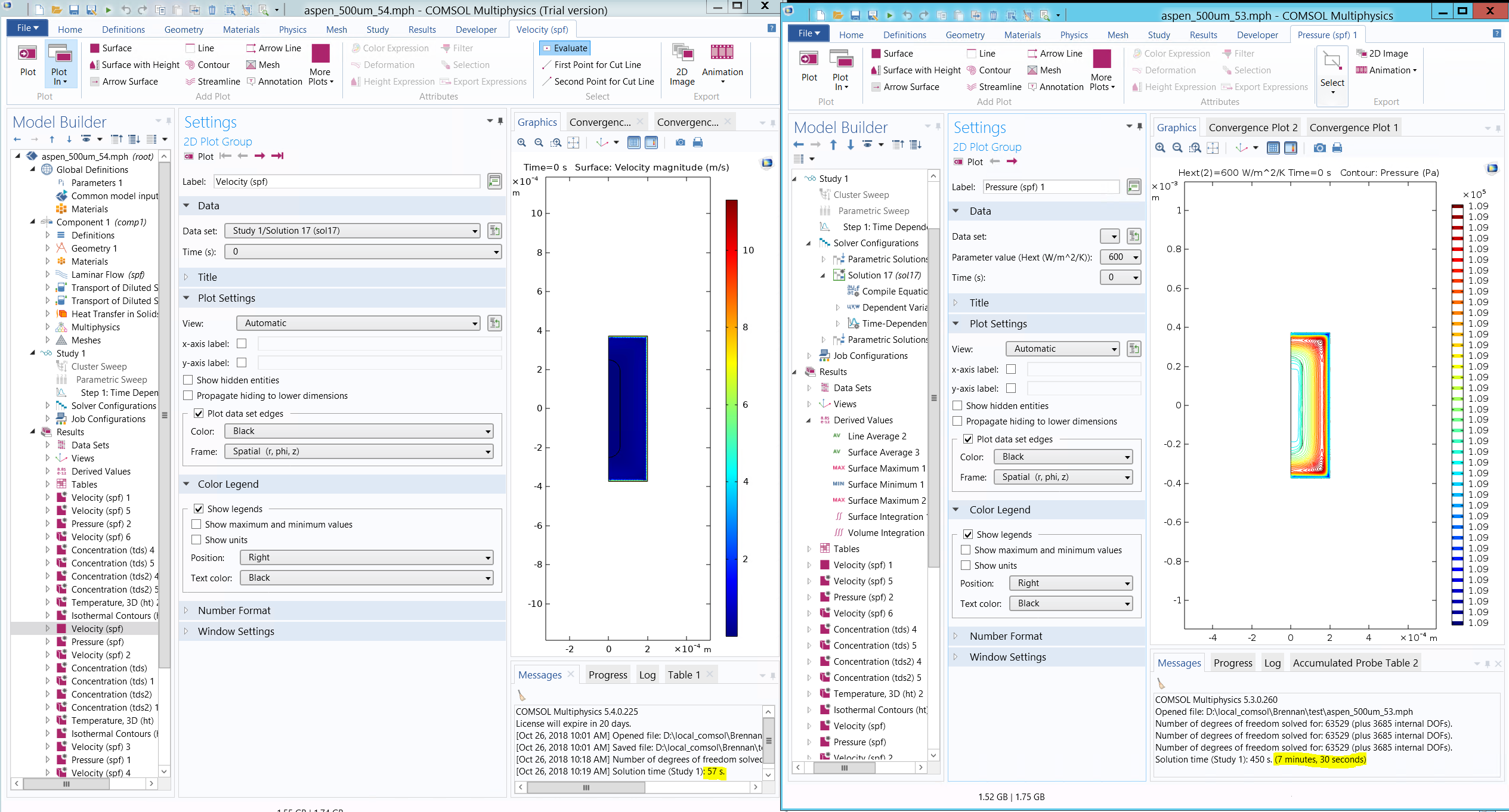Click the Animation export icon in left window
Image resolution: width=1509 pixels, height=812 pixels.
(722, 52)
